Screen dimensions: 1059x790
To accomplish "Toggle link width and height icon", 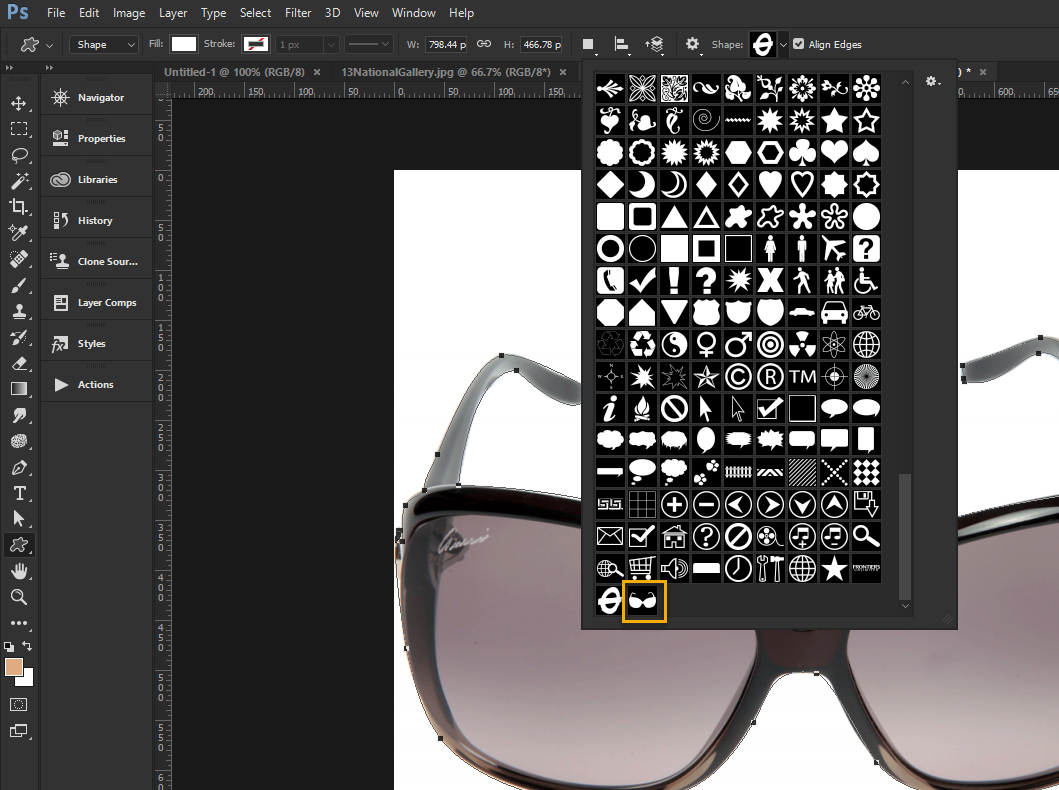I will tap(484, 44).
